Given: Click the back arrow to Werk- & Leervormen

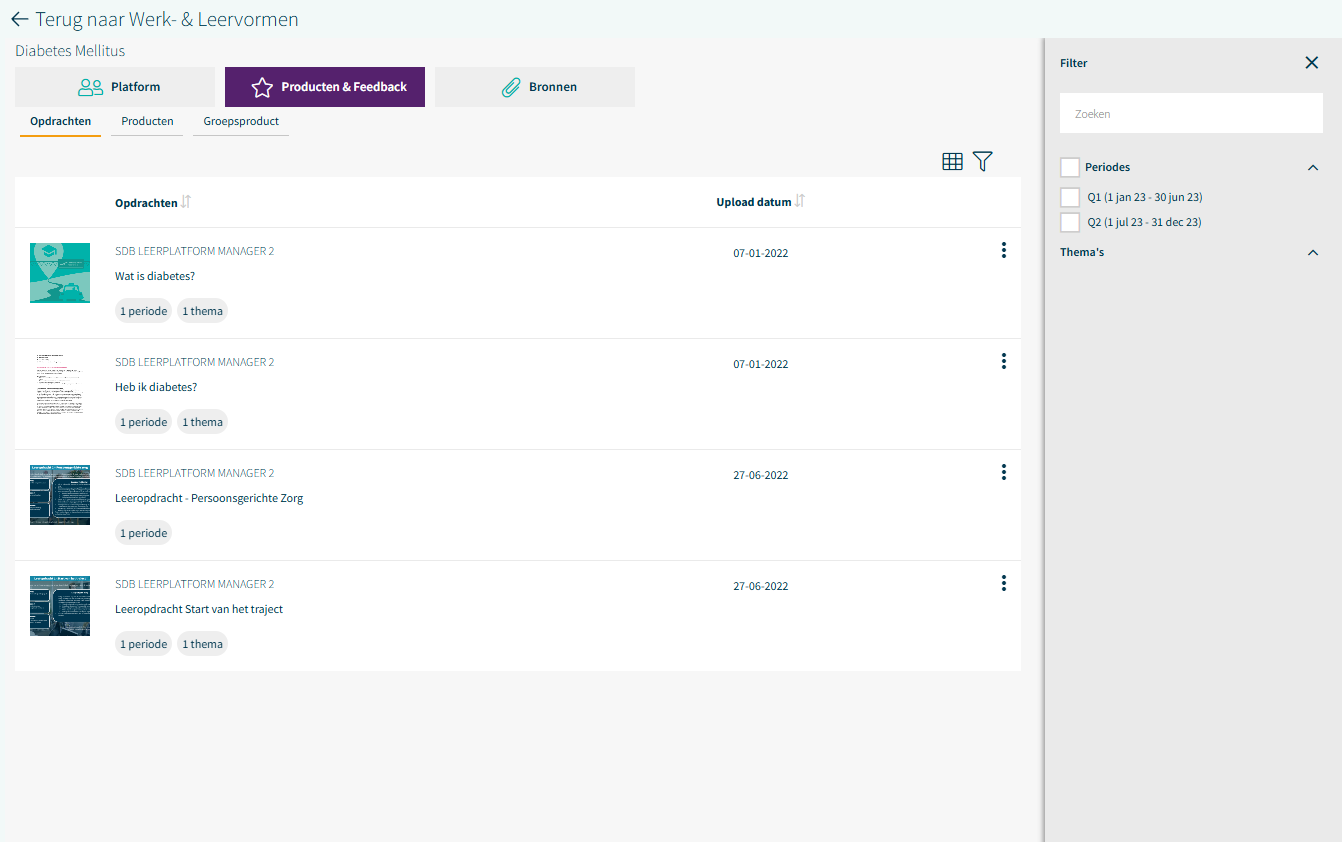Looking at the screenshot, I should coord(19,20).
